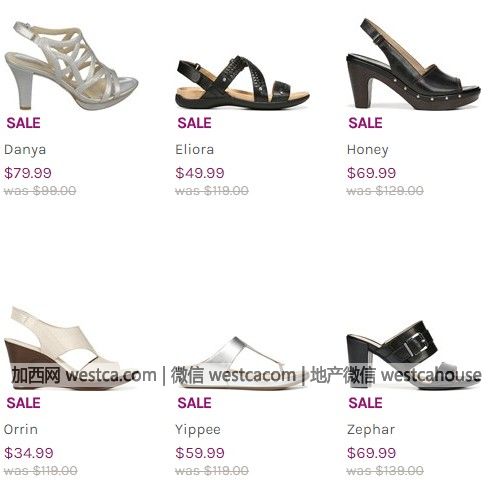This screenshot has height=485, width=491.
Task: Click the SALE badge above Danya
Action: pyautogui.click(x=24, y=123)
